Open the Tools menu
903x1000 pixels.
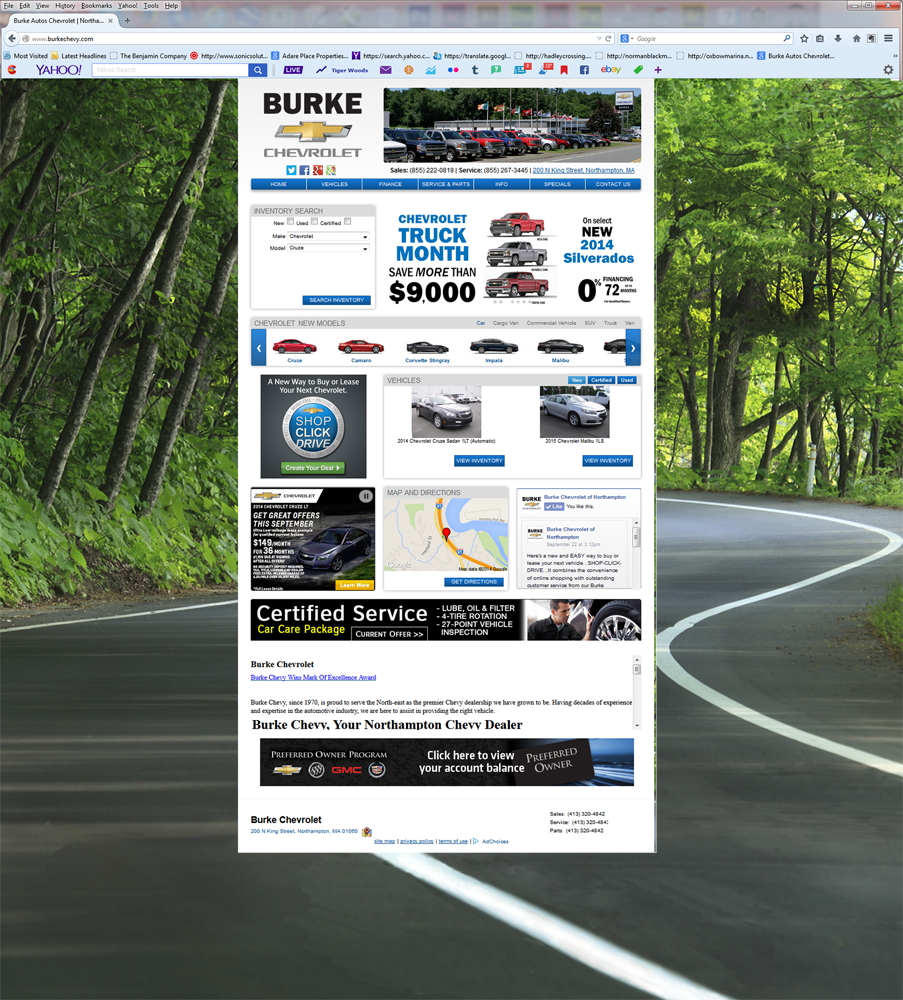click(x=151, y=6)
